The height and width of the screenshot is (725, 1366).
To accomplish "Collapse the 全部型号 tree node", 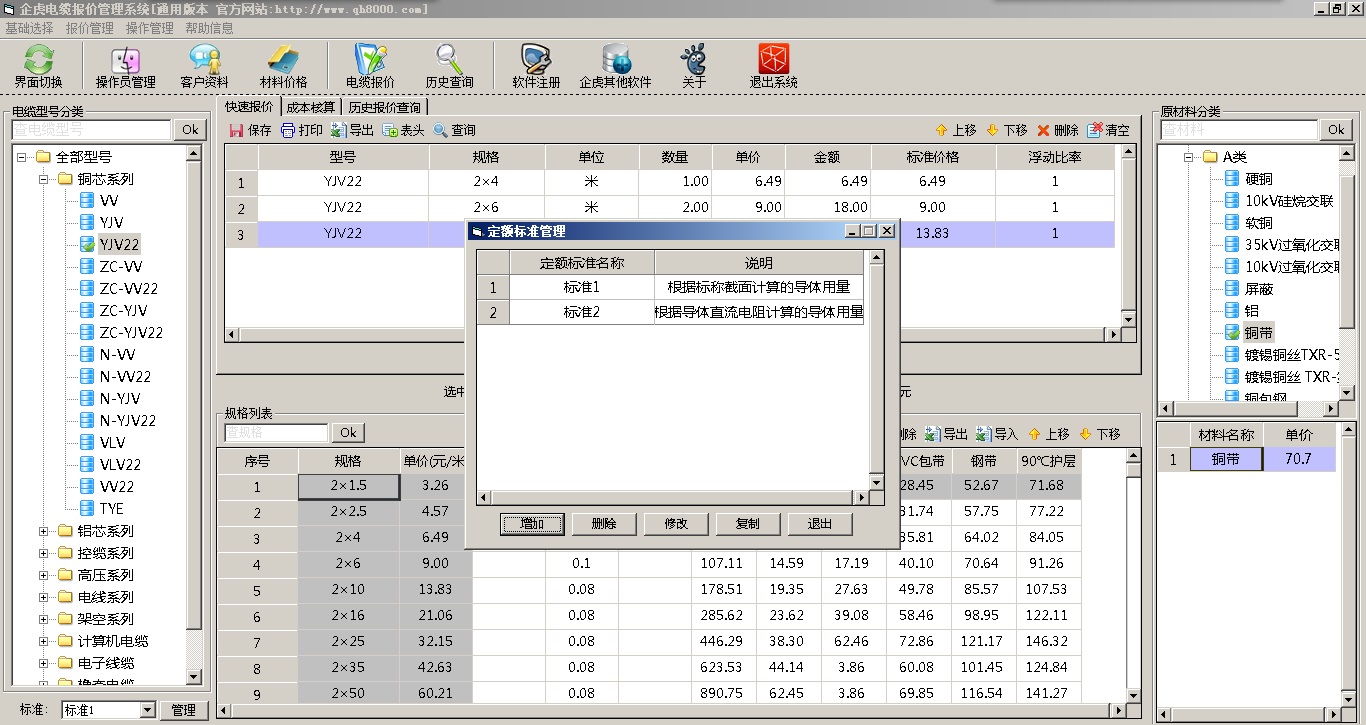I will point(22,157).
